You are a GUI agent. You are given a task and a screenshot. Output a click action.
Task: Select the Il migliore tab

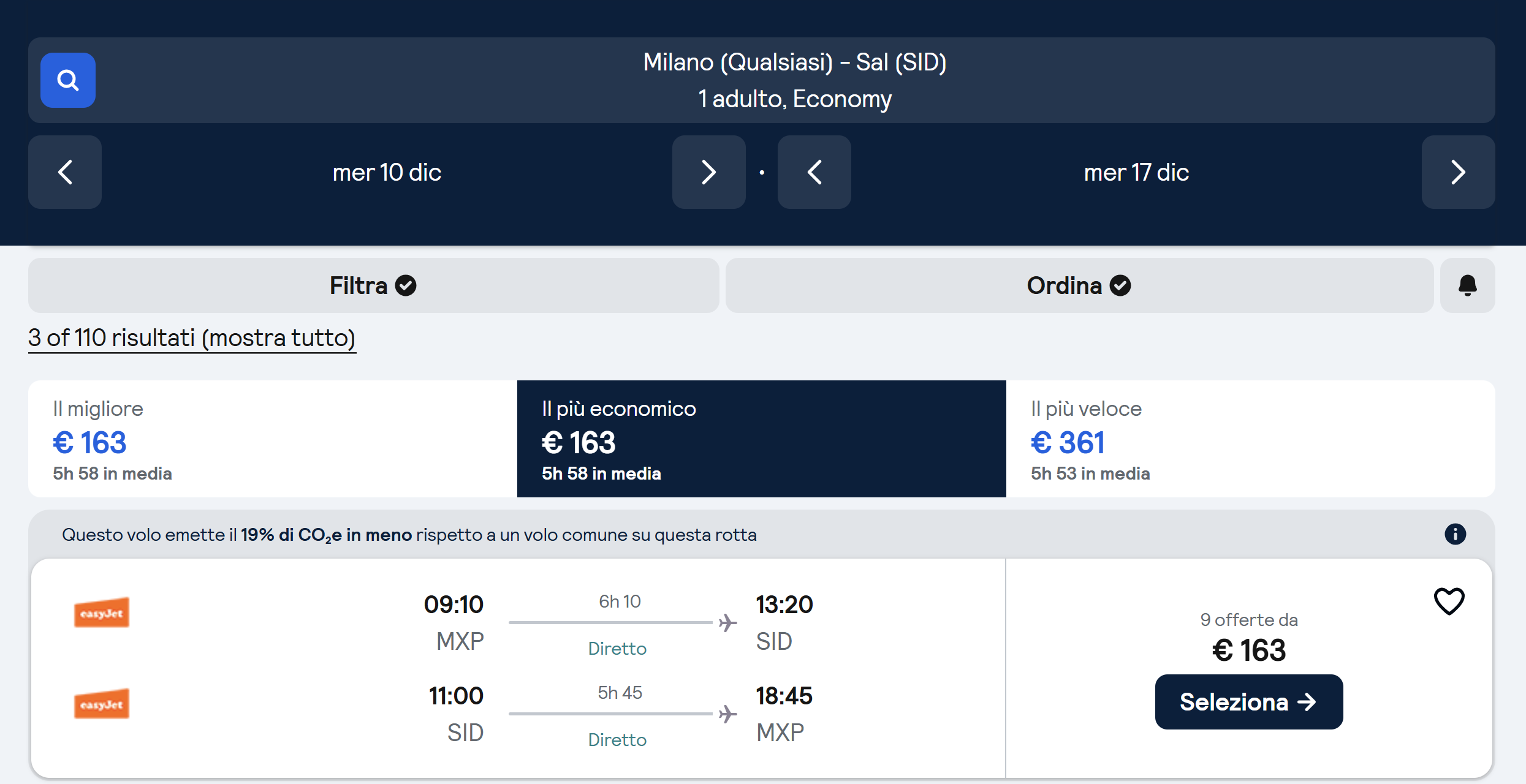[x=272, y=439]
